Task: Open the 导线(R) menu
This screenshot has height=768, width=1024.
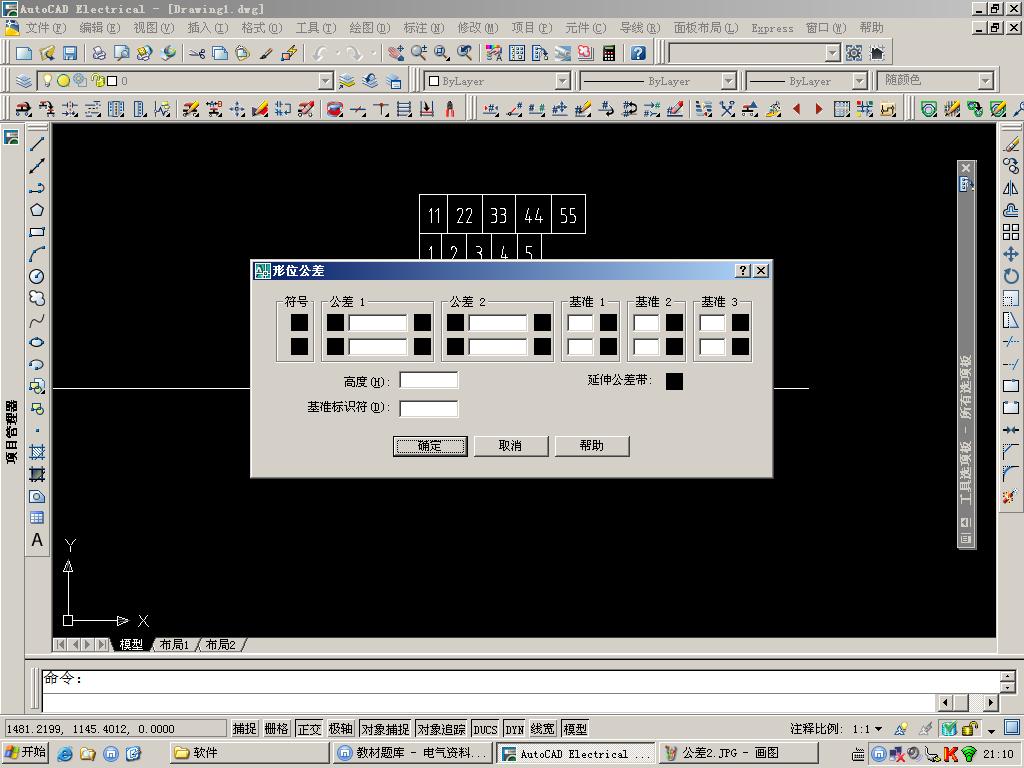Action: 640,28
